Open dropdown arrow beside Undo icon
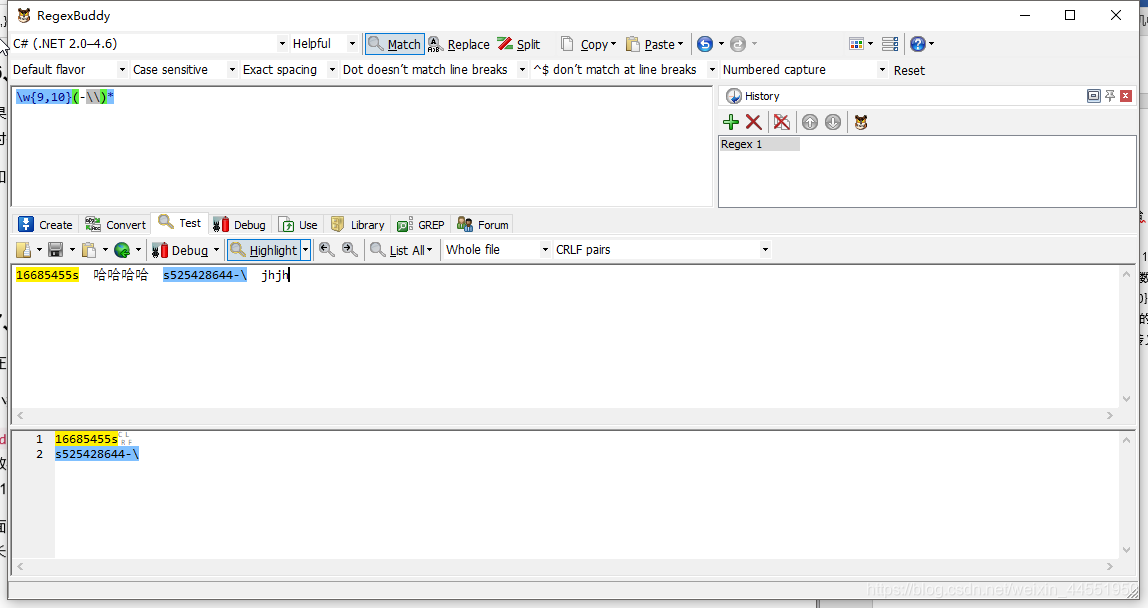Screen dimensions: 1148x608 720,44
